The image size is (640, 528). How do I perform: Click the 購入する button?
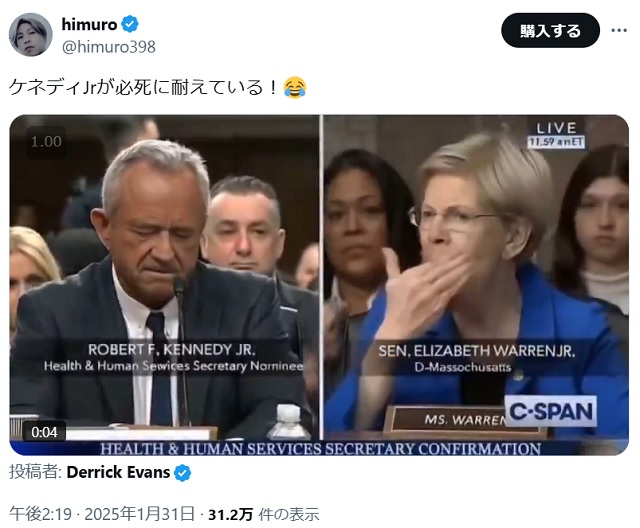550,31
